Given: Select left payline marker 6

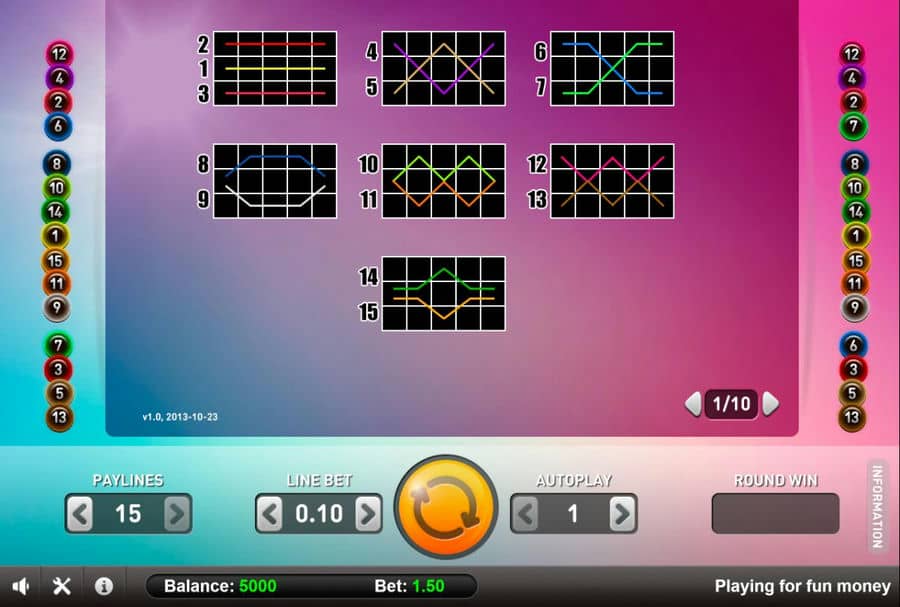Looking at the screenshot, I should pos(58,126).
